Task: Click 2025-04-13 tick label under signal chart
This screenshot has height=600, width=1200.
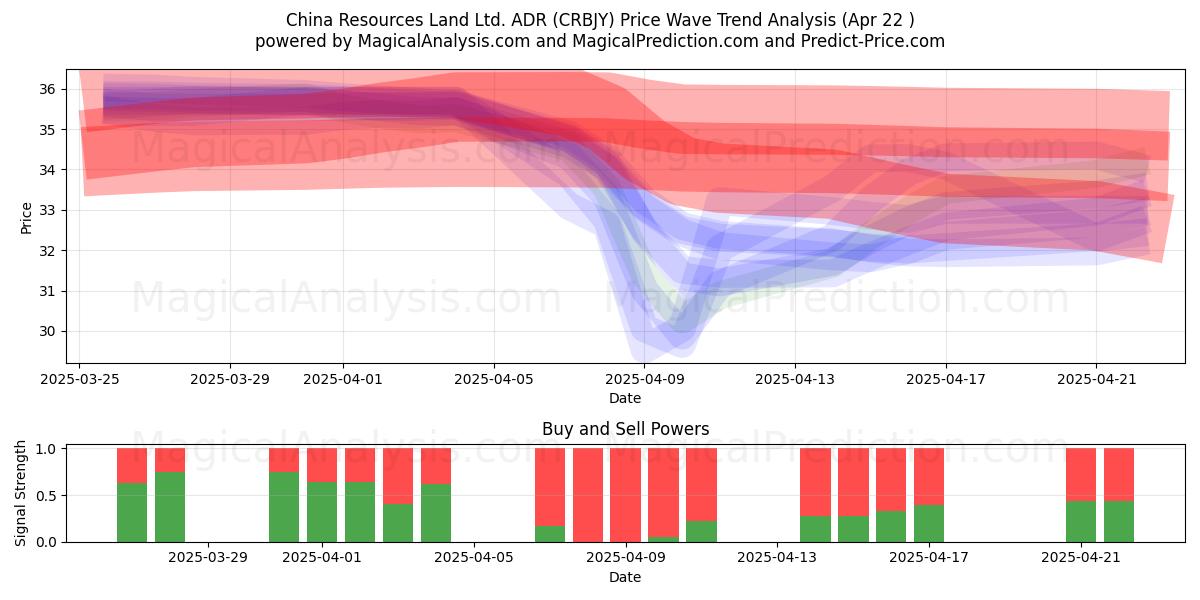Action: 777,558
